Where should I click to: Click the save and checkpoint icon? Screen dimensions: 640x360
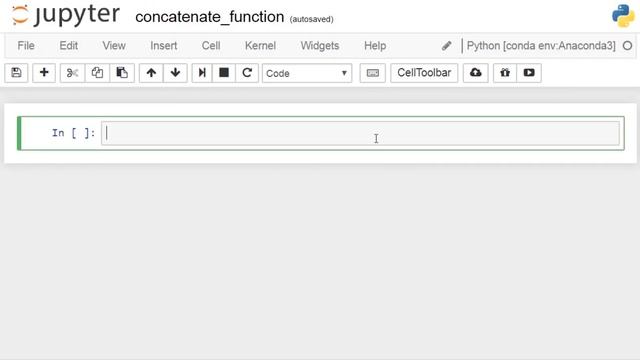[x=16, y=73]
